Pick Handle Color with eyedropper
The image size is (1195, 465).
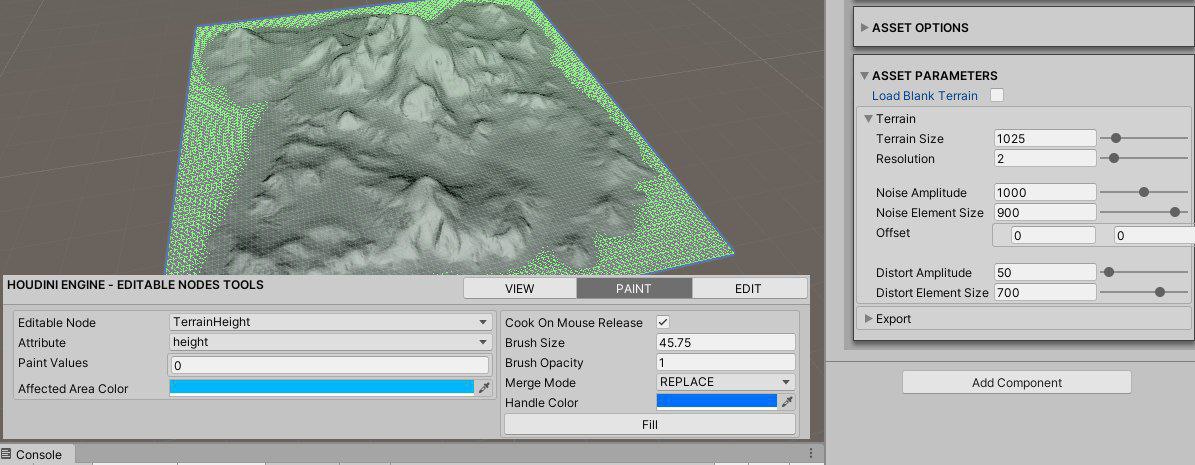(x=787, y=402)
